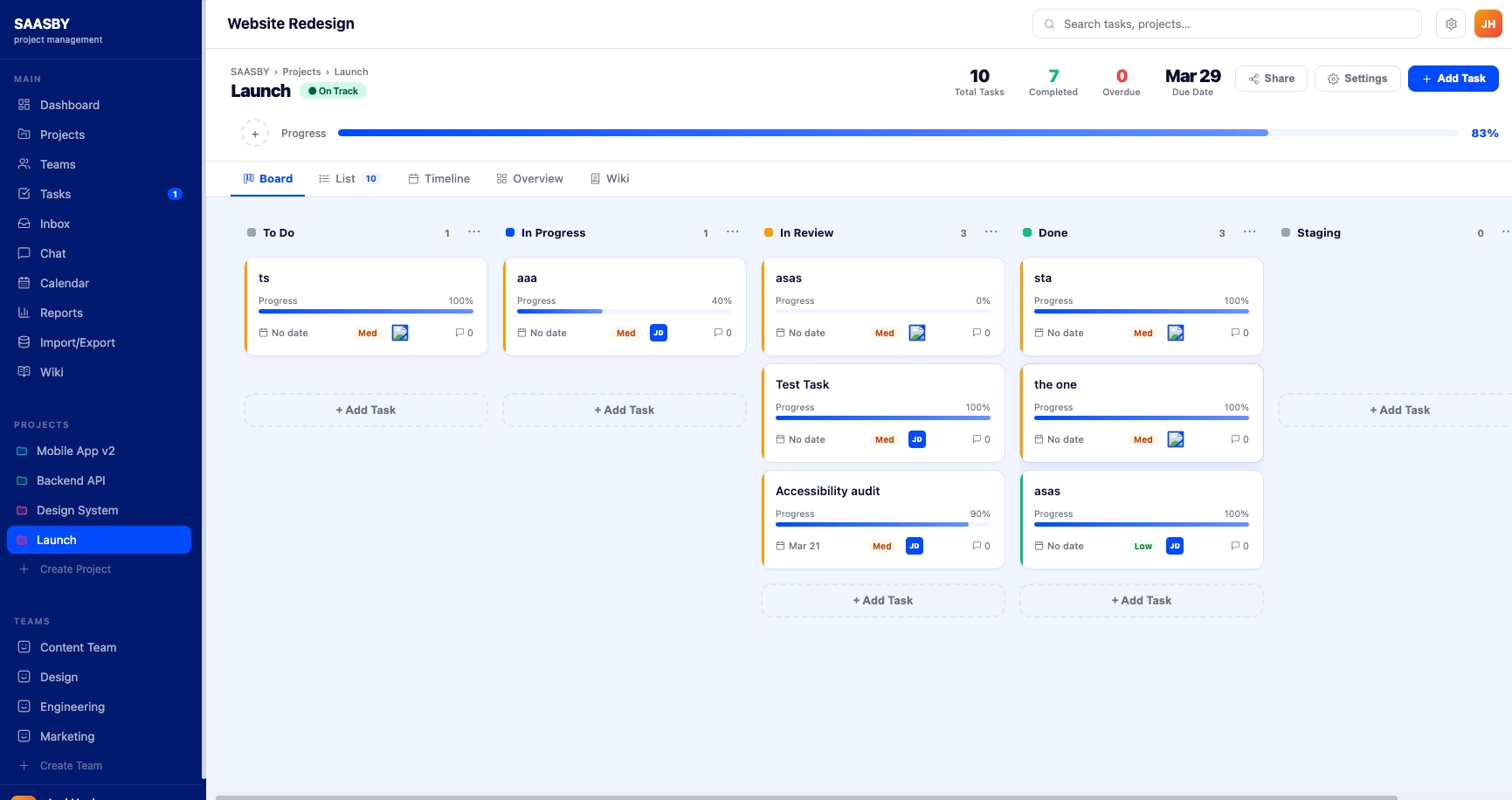Open the Inbox panel
This screenshot has width=1512, height=800.
[55, 224]
